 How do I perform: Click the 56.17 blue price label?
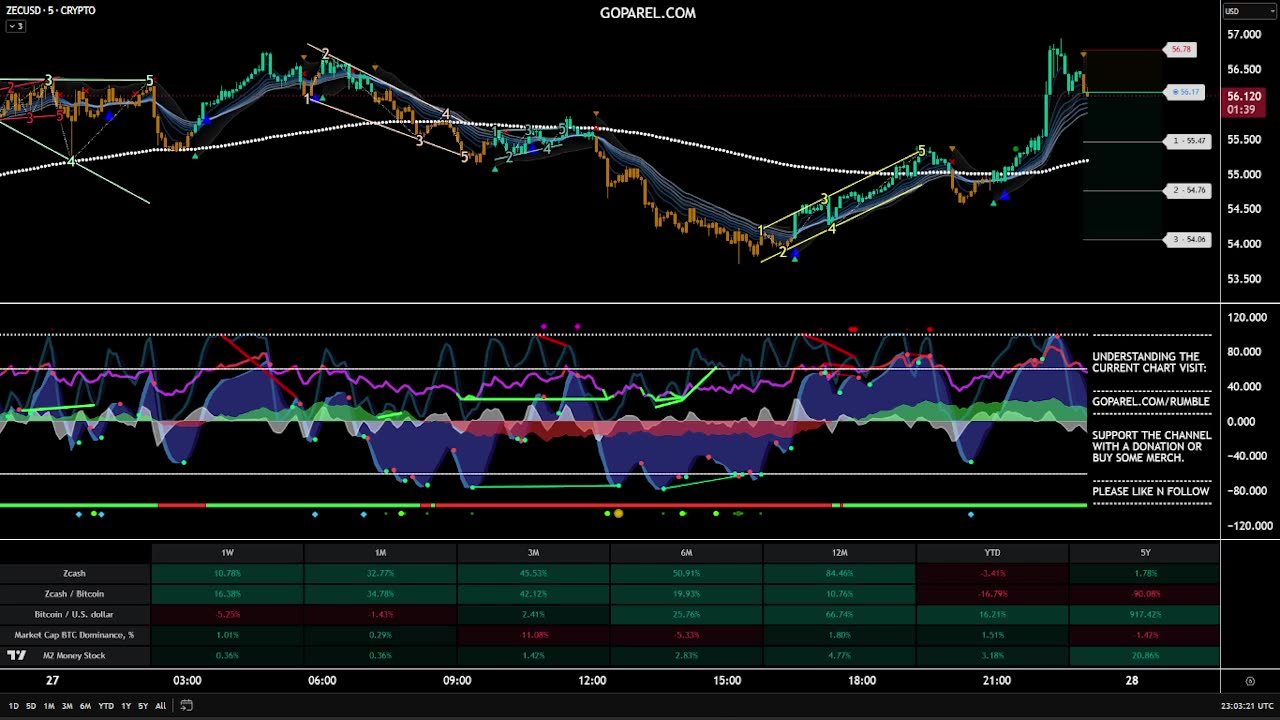tap(1186, 92)
